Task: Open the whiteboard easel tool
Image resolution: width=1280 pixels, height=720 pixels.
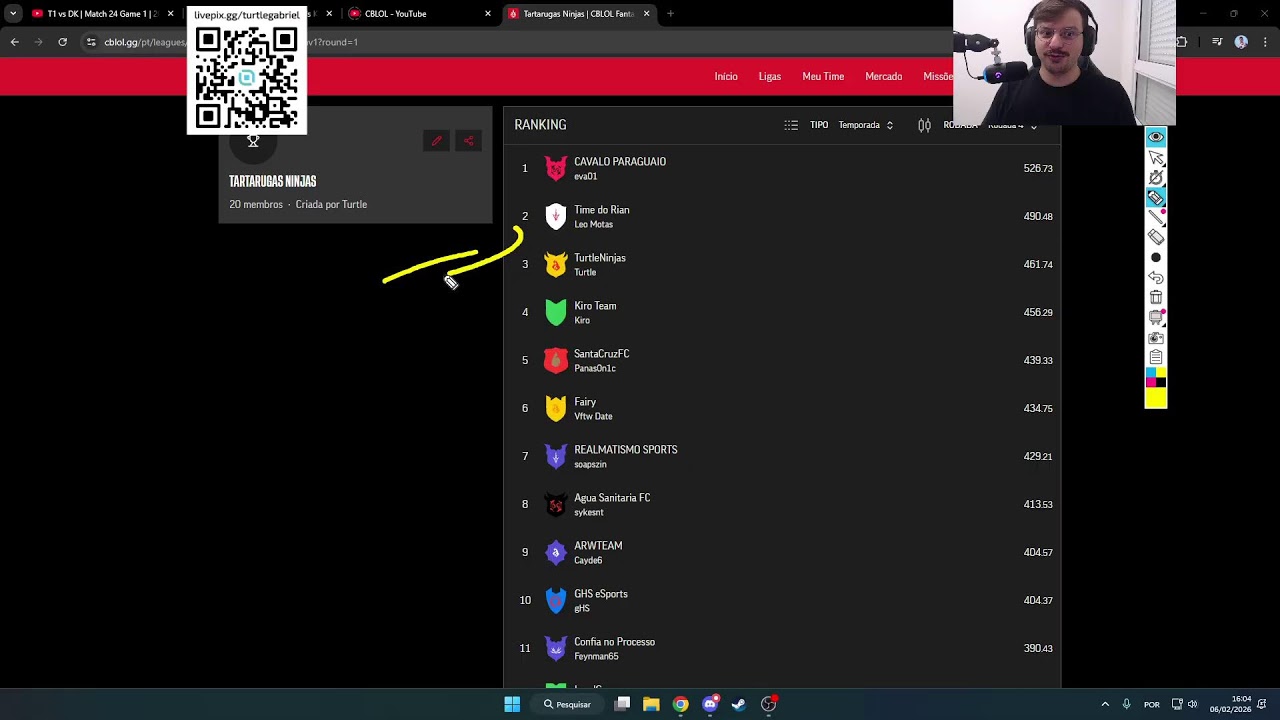Action: coord(1155,317)
